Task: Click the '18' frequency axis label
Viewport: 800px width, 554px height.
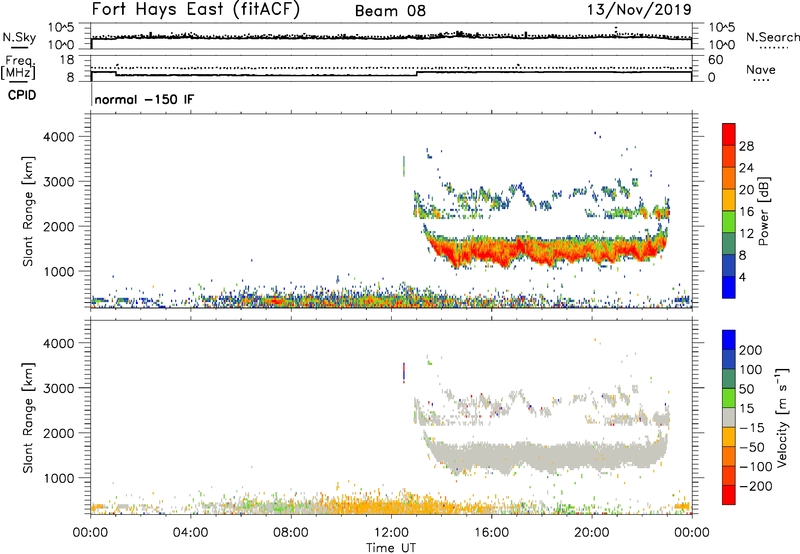Action: point(66,60)
